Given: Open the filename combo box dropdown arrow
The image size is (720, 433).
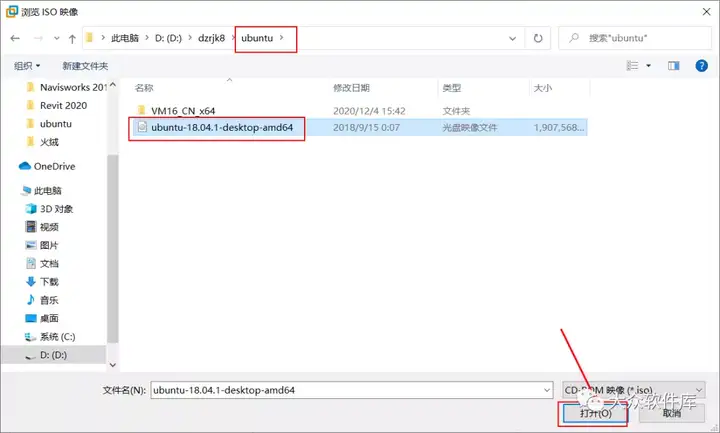Looking at the screenshot, I should 547,390.
